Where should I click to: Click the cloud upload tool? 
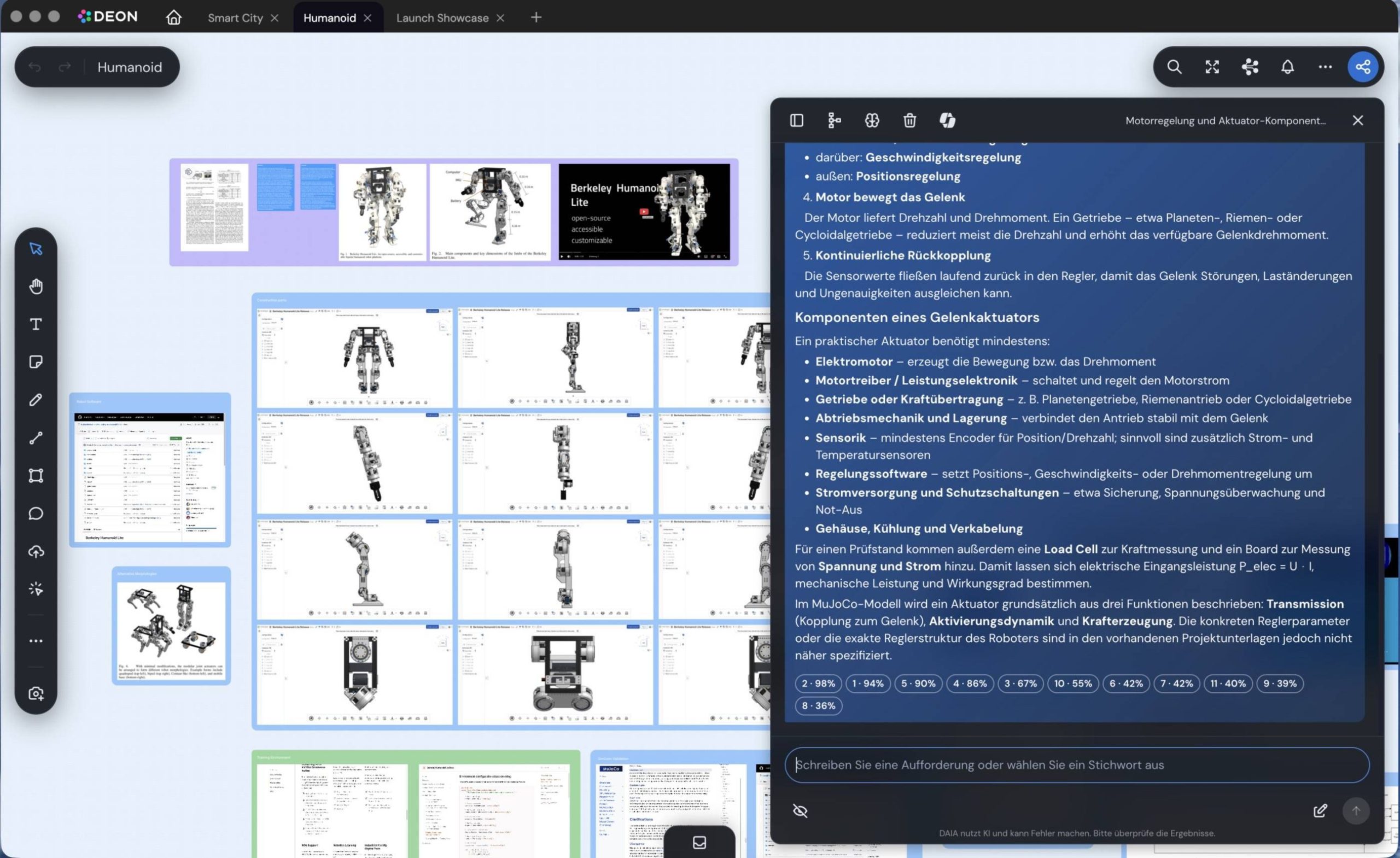[x=36, y=552]
